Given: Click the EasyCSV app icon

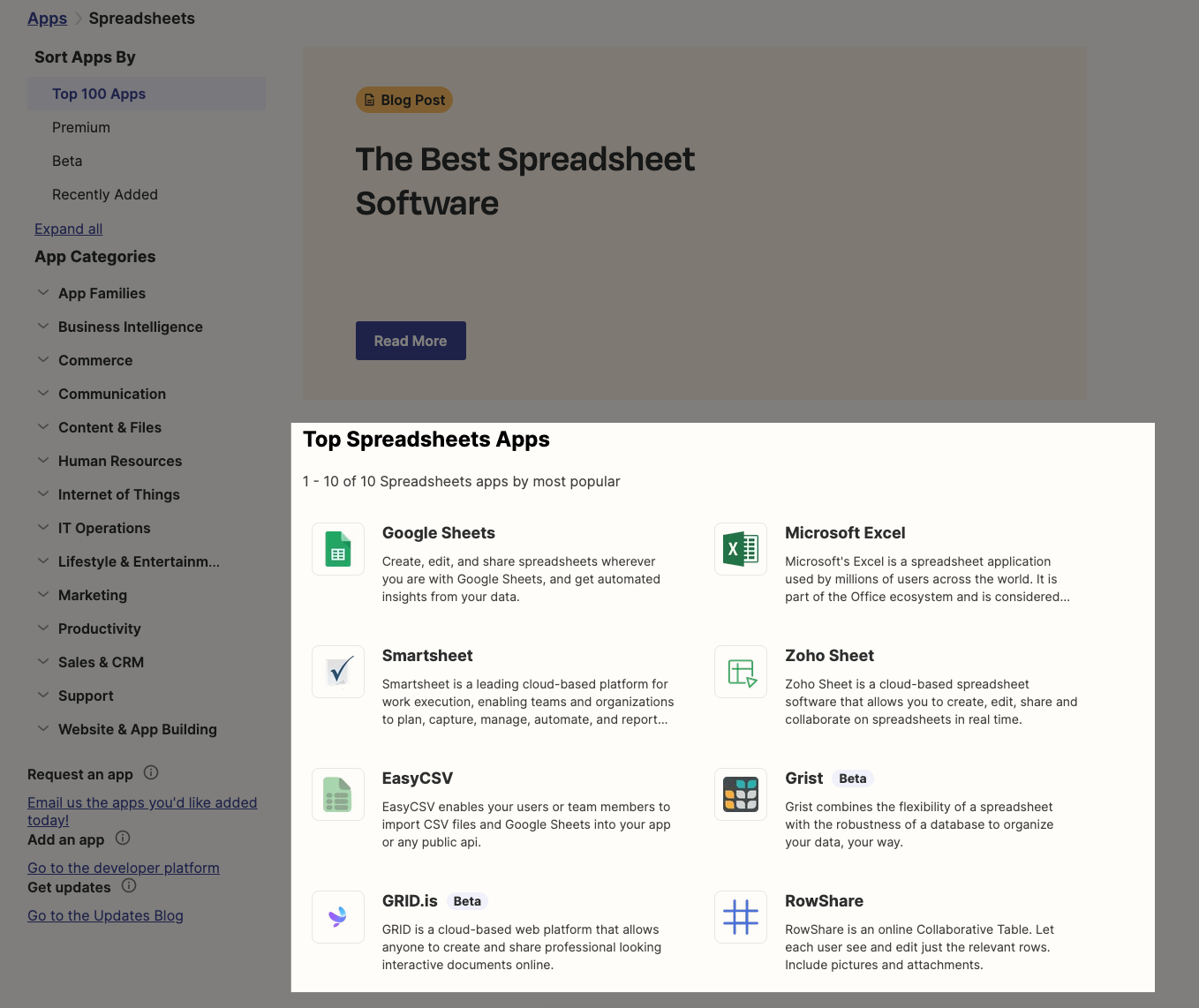Looking at the screenshot, I should pos(338,794).
